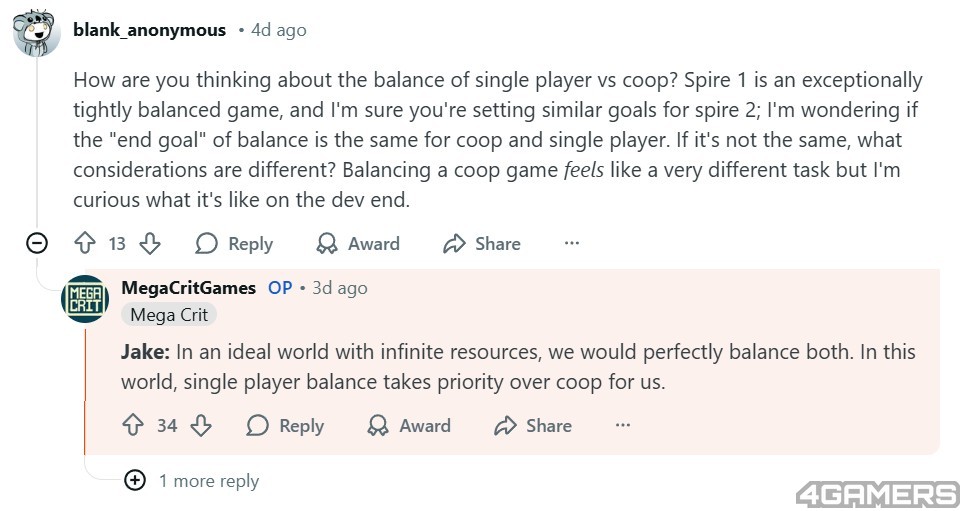This screenshot has width=965, height=511.
Task: Click the Mega Crit flair tag
Action: coord(169,314)
